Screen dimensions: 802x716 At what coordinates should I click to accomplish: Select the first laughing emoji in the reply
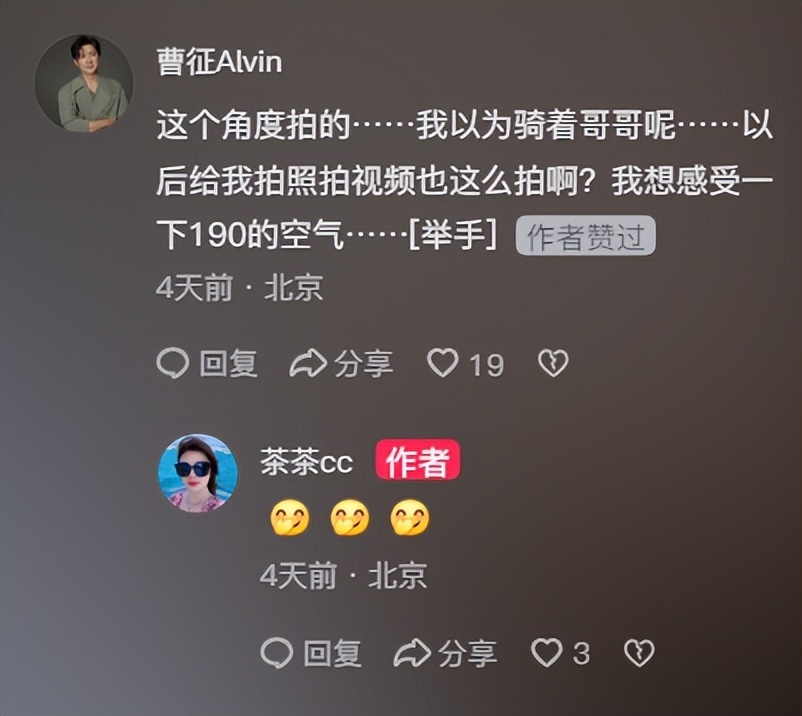(x=289, y=518)
